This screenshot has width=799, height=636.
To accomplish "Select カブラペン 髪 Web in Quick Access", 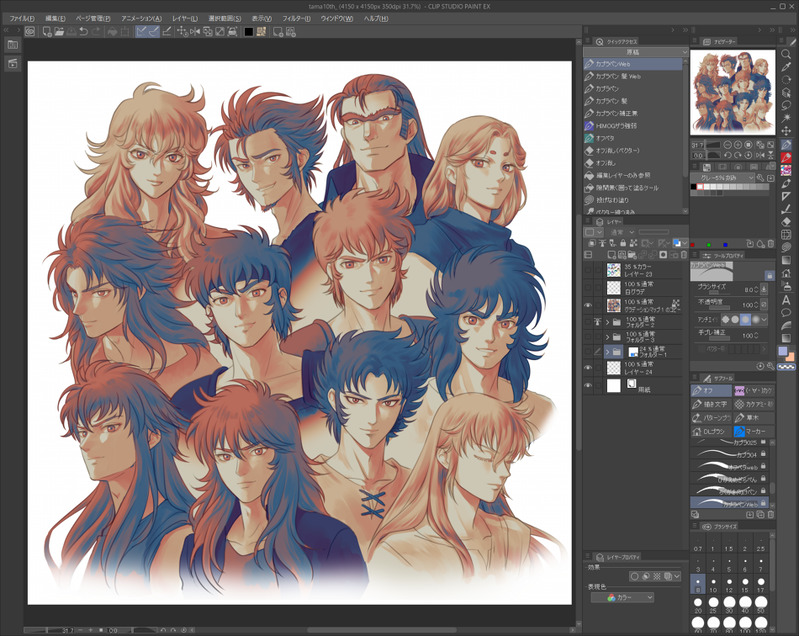I will [634, 76].
